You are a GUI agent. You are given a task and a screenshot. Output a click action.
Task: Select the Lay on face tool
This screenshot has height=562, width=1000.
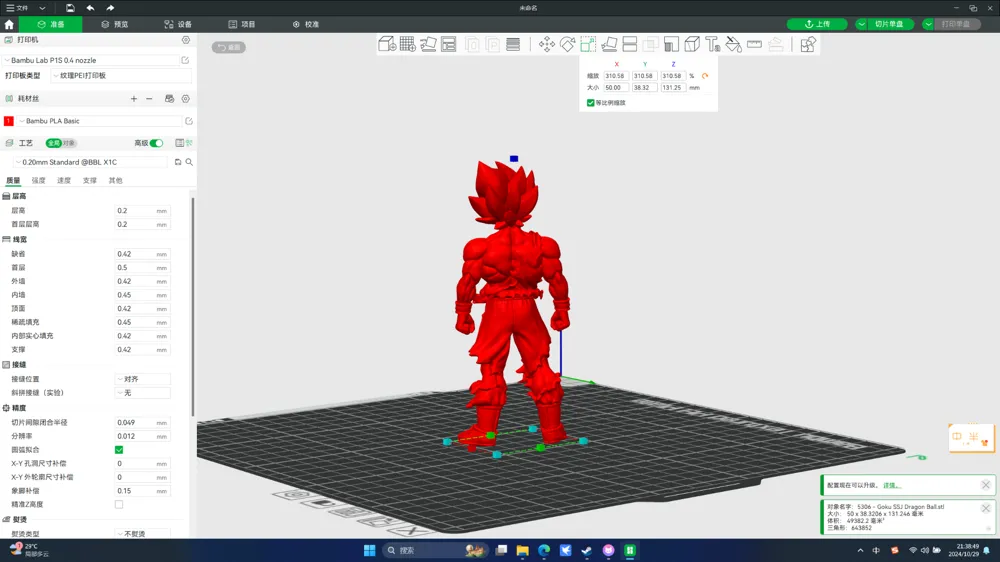(x=609, y=44)
